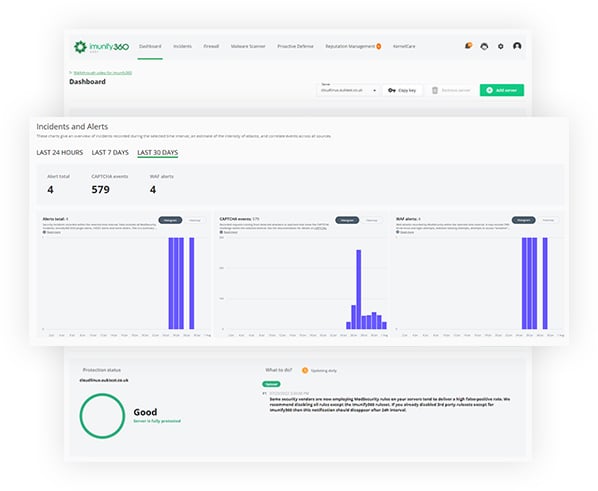Click the tallest bar in CAPTCHA events chart
The image size is (598, 491).
pos(358,289)
